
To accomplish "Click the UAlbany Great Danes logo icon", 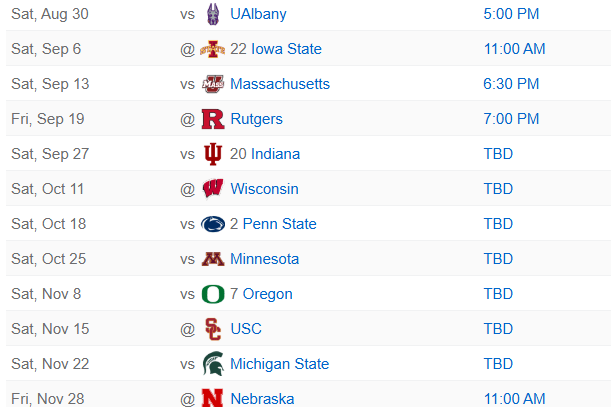I will click(x=213, y=14).
